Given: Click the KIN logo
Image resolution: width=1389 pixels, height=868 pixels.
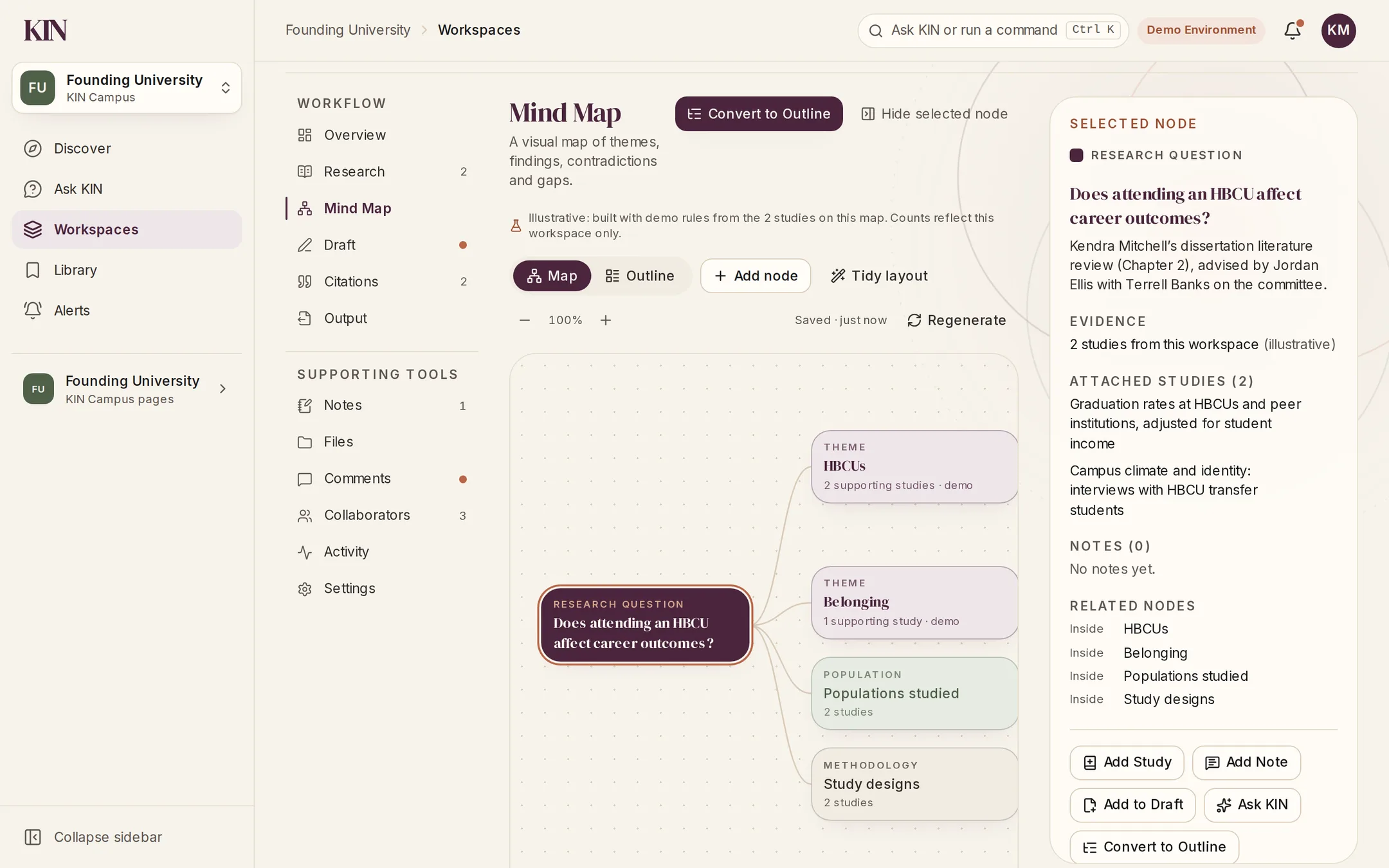Looking at the screenshot, I should 45,30.
